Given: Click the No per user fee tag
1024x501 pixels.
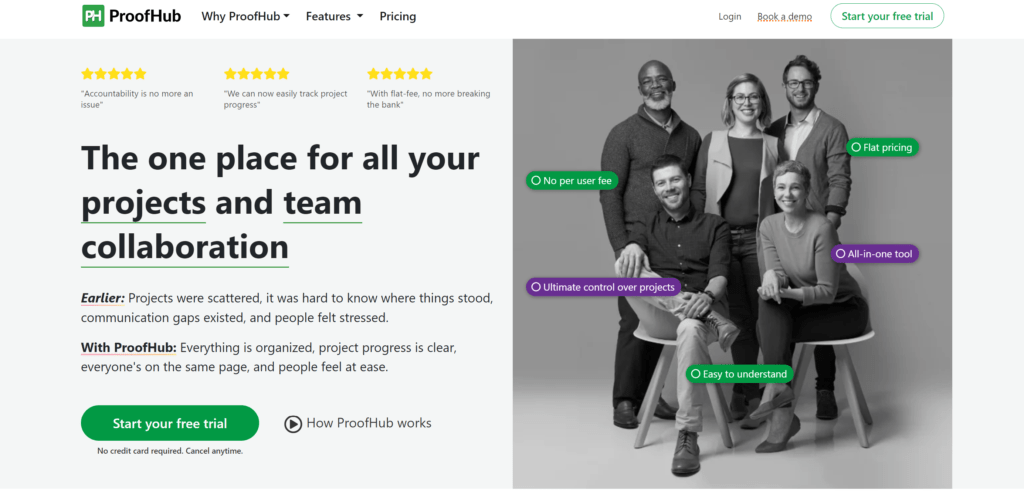Looking at the screenshot, I should pos(571,181).
